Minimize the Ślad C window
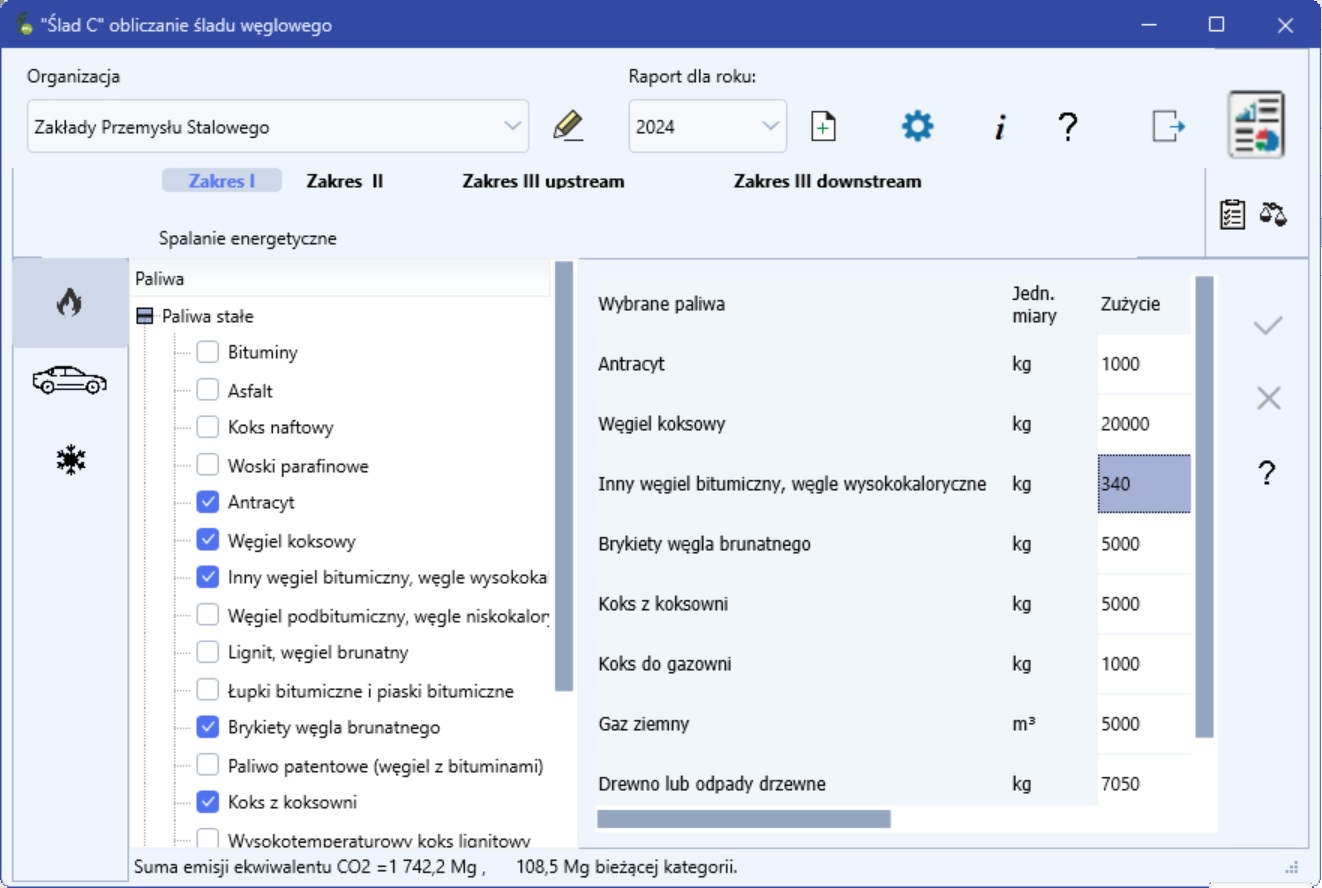The image size is (1322, 888). pos(1149,25)
